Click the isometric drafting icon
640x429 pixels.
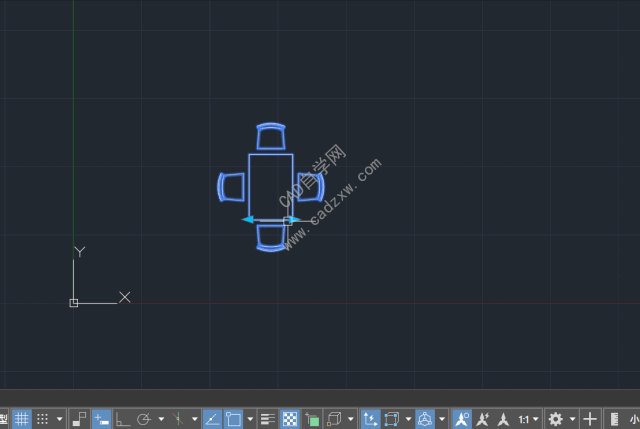[x=178, y=419]
